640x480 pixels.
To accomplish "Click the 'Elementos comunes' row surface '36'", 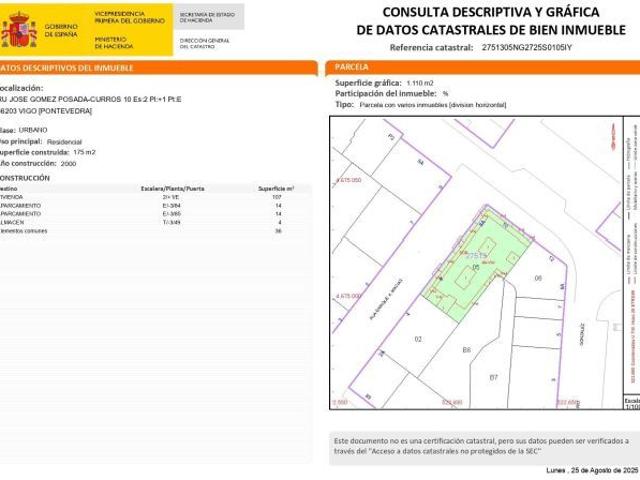I will (x=278, y=231).
